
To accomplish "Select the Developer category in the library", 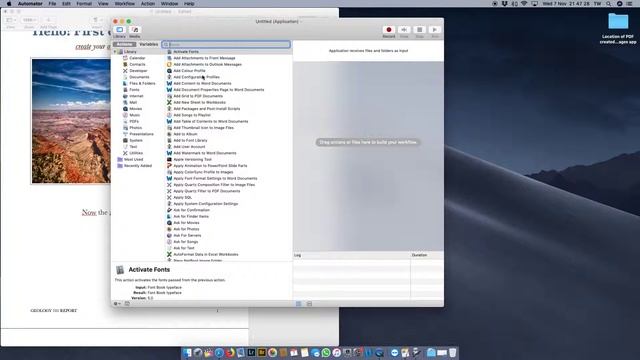I will point(138,71).
